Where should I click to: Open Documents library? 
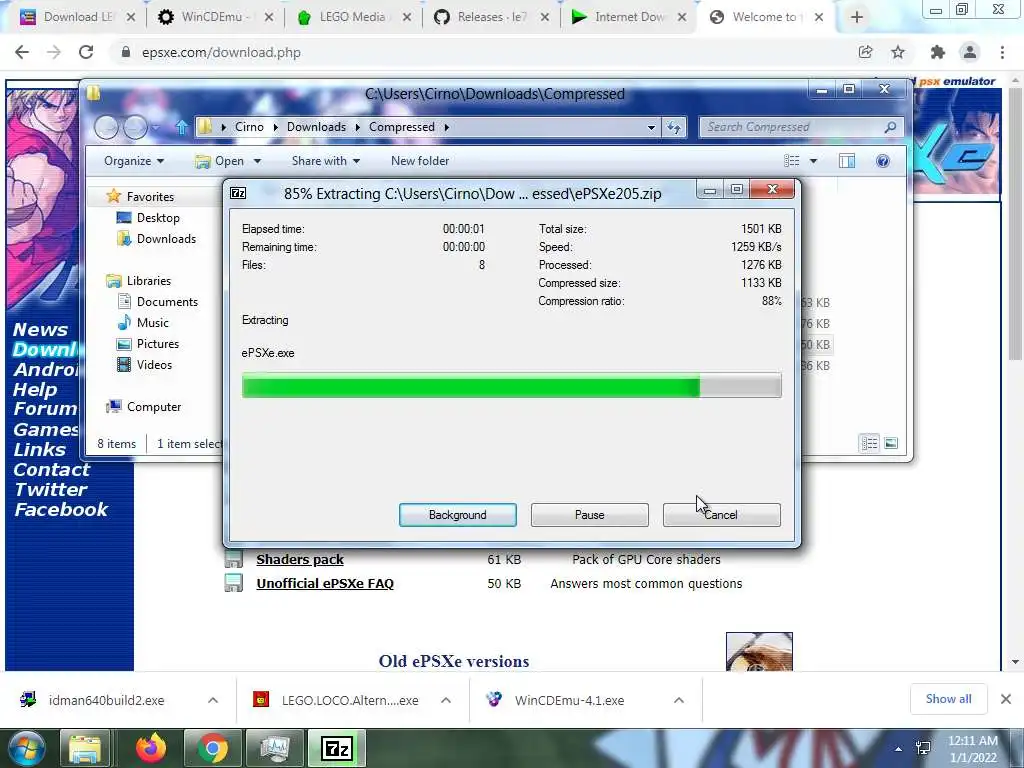(167, 301)
